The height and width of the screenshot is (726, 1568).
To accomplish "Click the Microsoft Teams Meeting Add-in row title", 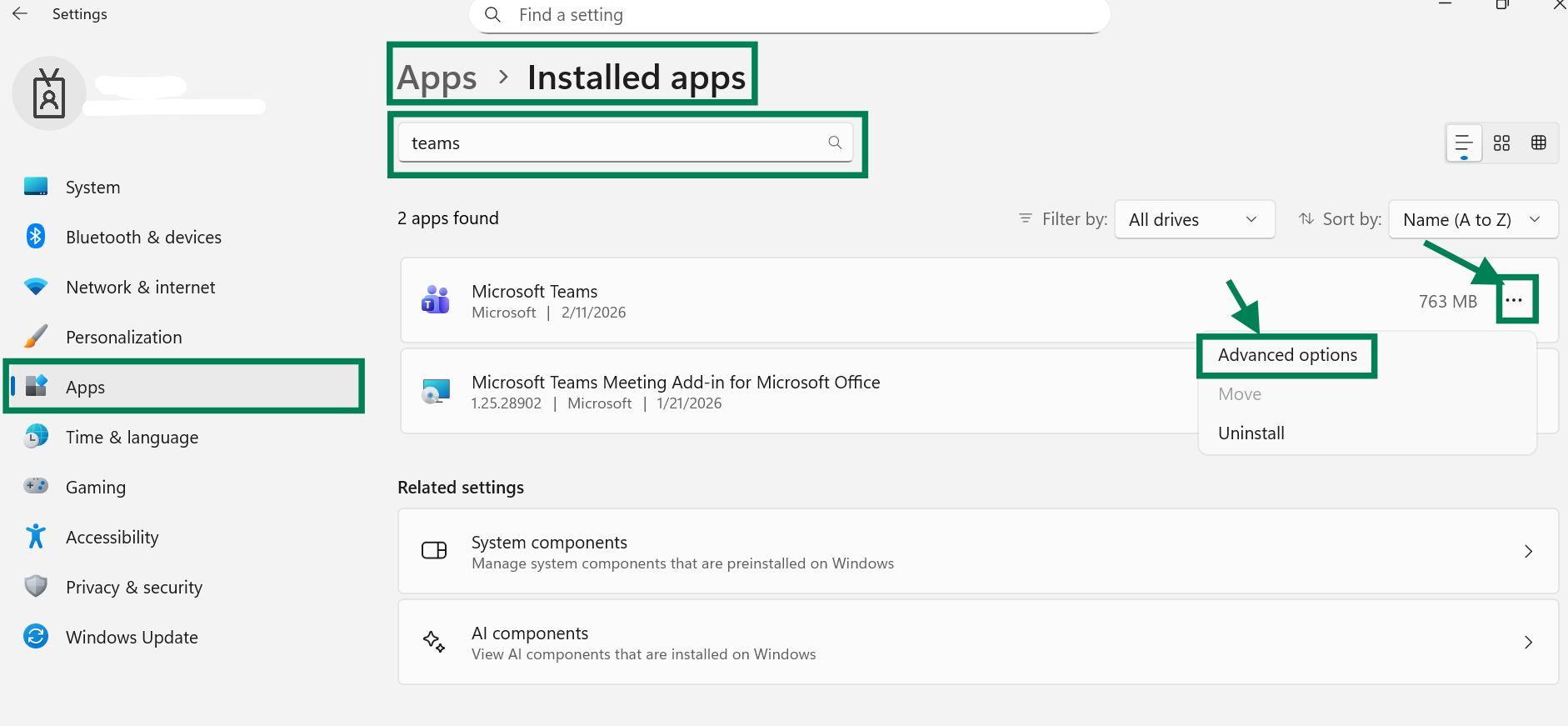I will click(x=676, y=383).
